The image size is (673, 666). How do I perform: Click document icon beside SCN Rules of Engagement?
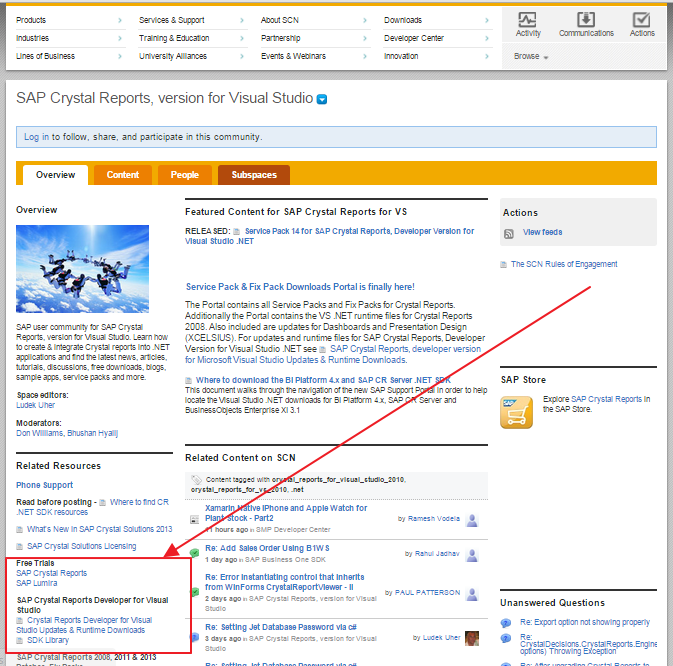(x=503, y=264)
